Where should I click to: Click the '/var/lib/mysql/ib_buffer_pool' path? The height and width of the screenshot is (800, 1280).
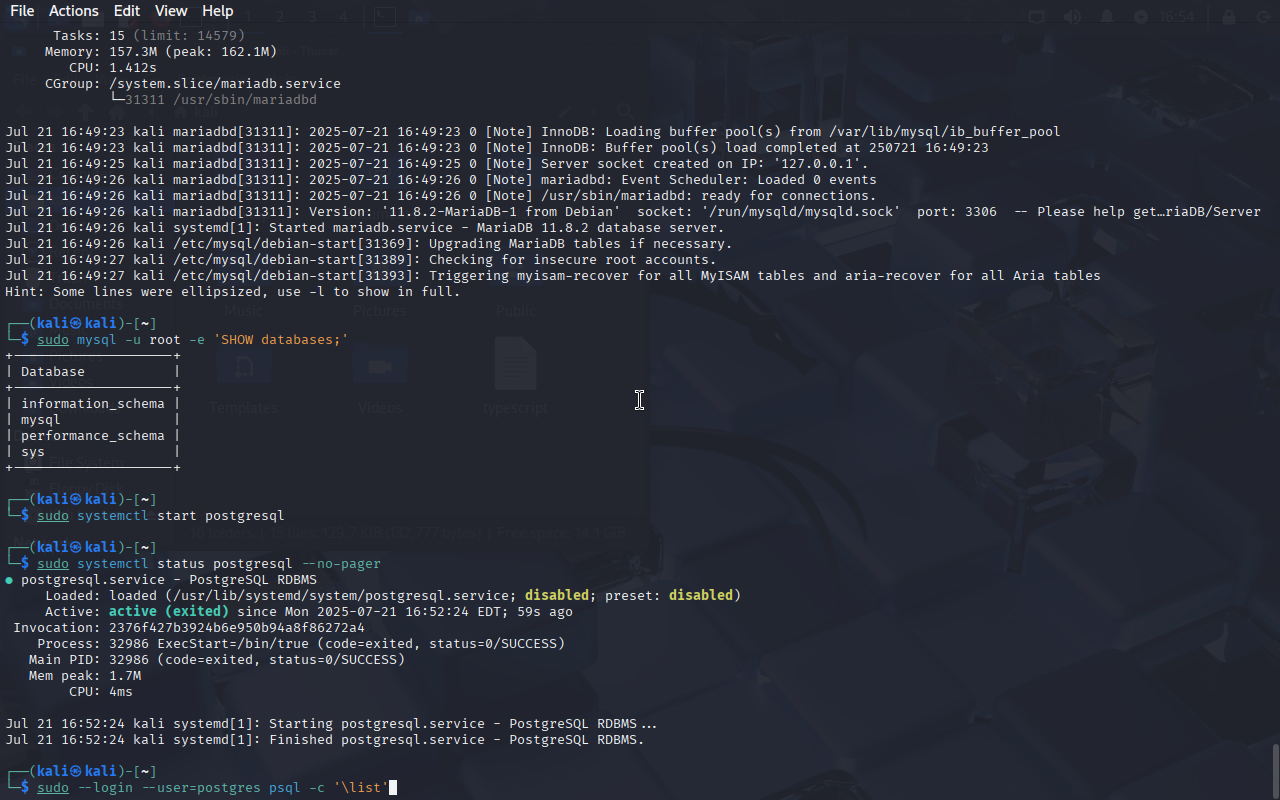tap(945, 132)
